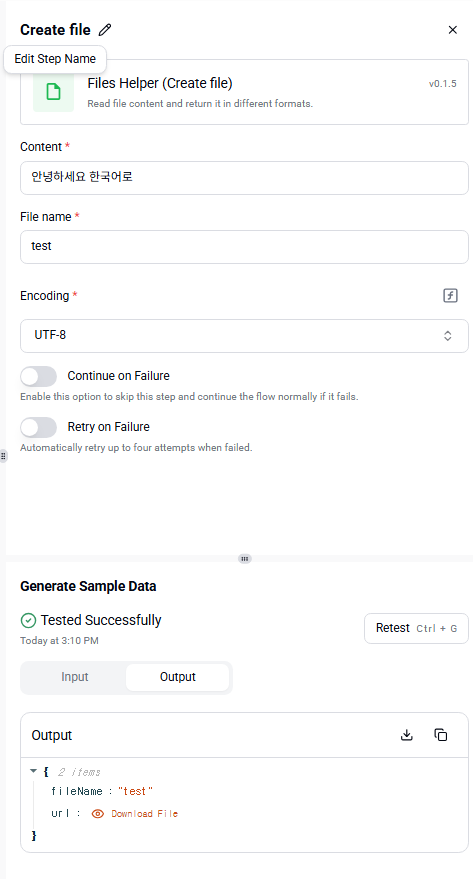The width and height of the screenshot is (473, 879).
Task: Copy output with the copy icon
Action: click(x=441, y=735)
